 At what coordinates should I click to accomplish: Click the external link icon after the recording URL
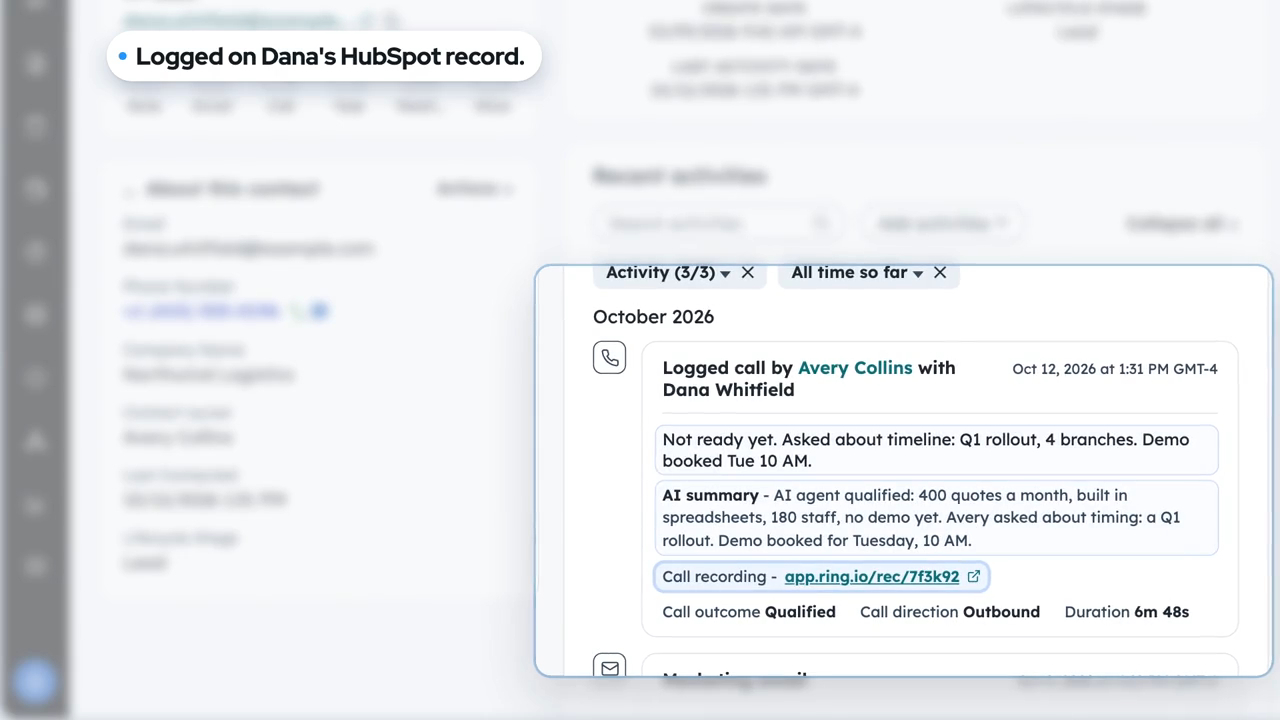tap(974, 577)
